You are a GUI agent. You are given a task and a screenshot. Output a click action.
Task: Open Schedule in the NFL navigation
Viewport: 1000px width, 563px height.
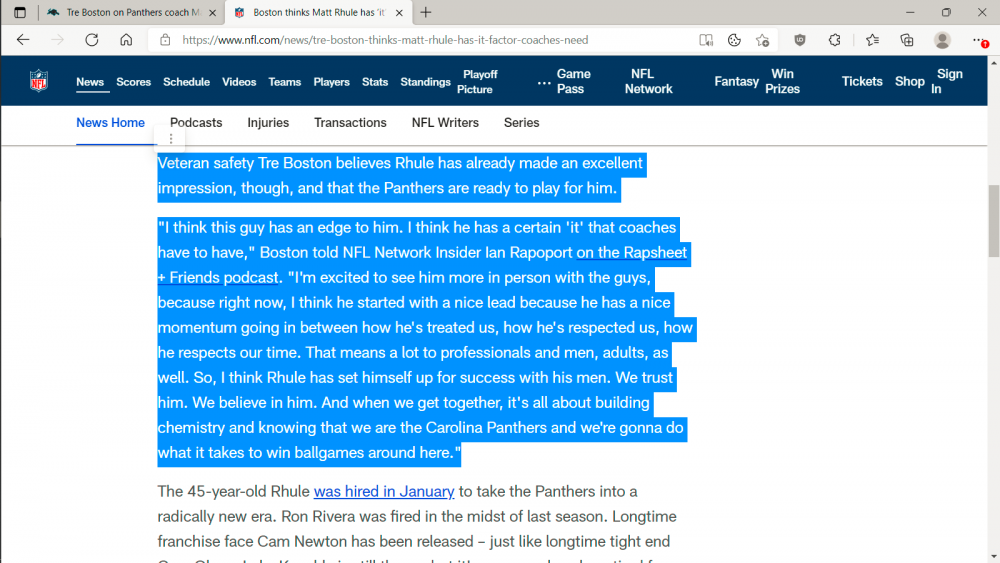pyautogui.click(x=186, y=82)
